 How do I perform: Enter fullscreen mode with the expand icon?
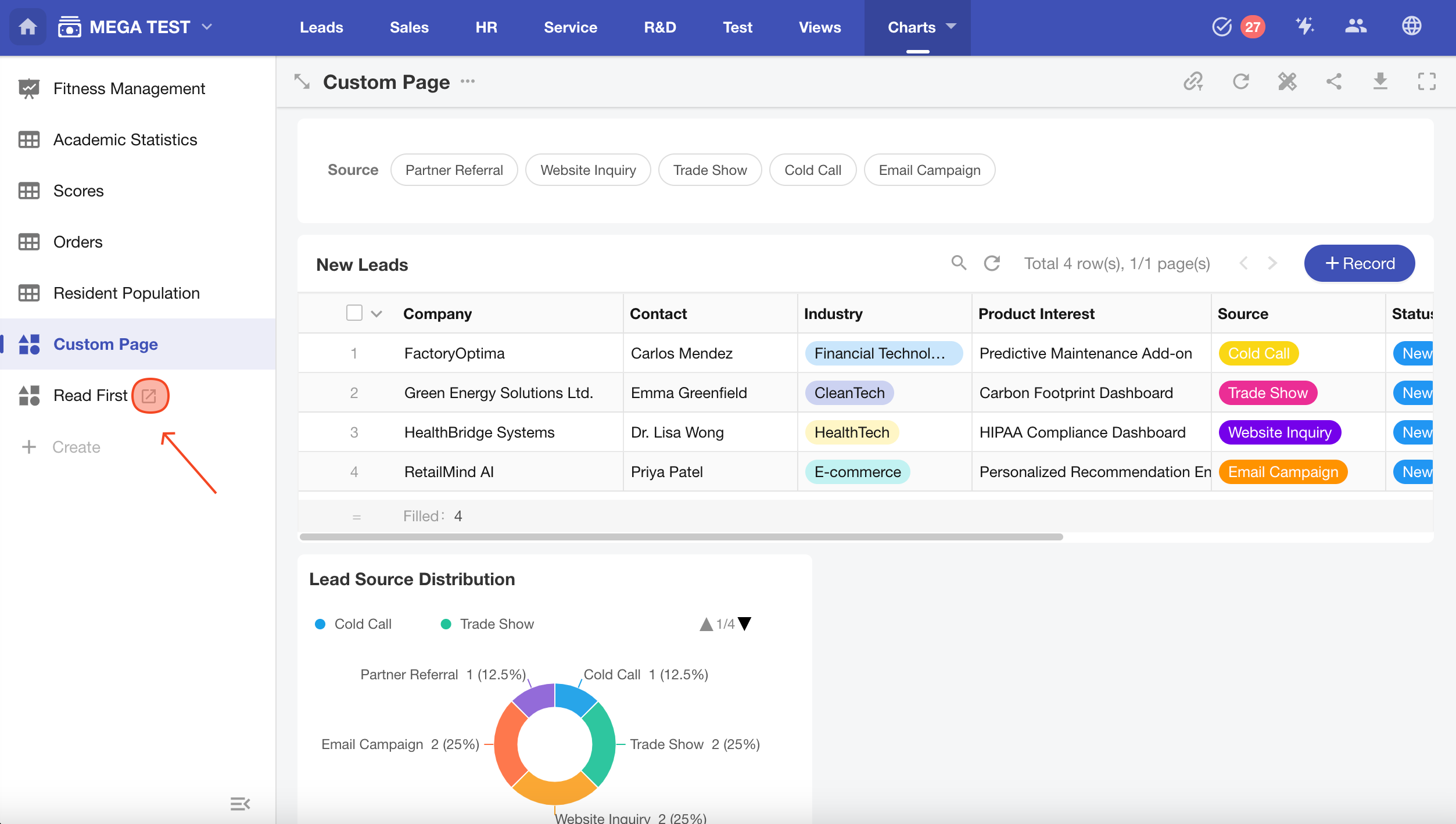point(1426,81)
